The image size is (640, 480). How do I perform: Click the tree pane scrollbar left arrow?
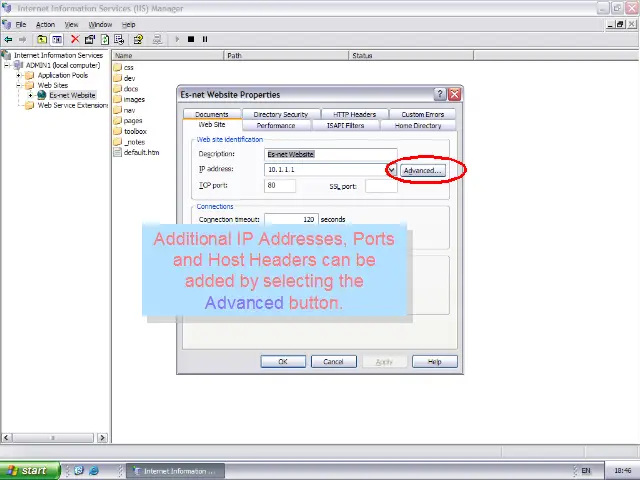point(6,438)
